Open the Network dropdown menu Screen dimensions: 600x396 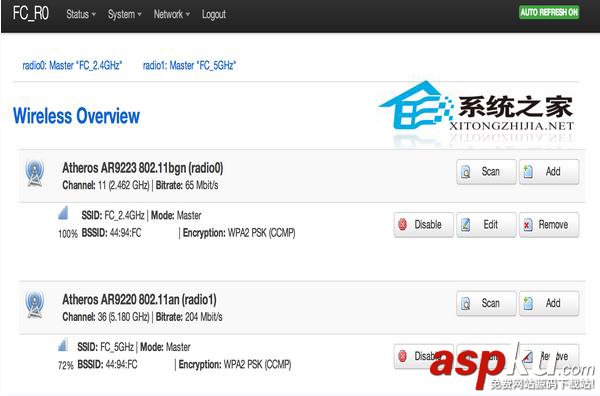coord(171,15)
